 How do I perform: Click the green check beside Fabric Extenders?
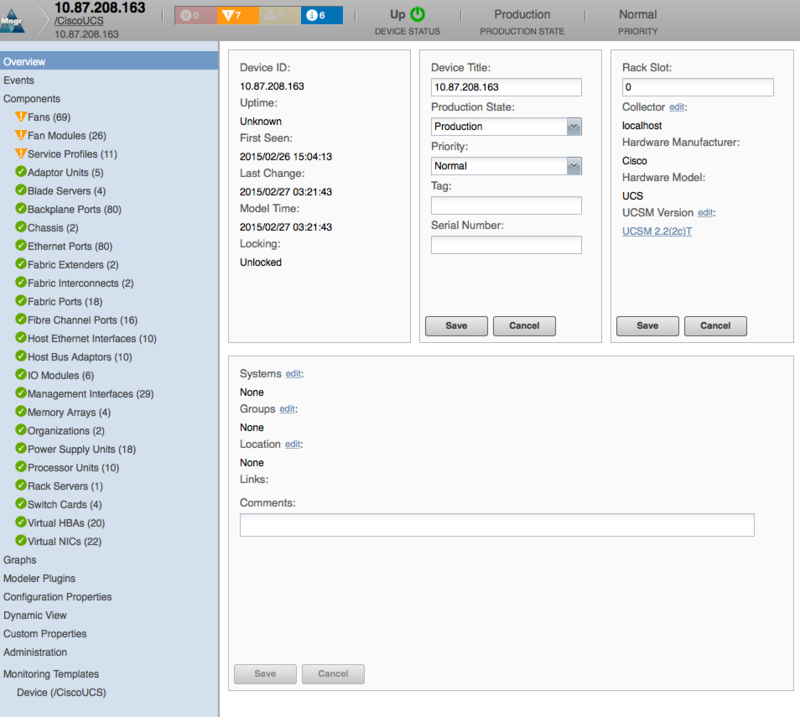[21, 264]
